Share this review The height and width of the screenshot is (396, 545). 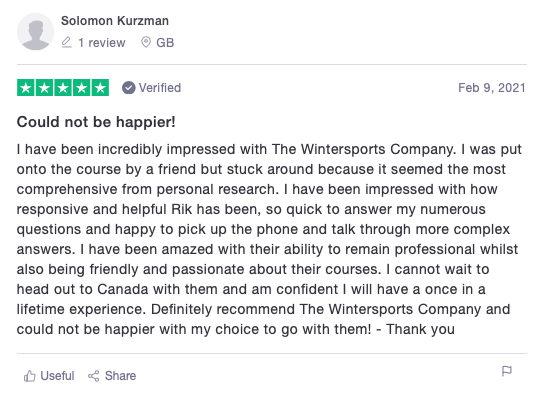[x=112, y=376]
